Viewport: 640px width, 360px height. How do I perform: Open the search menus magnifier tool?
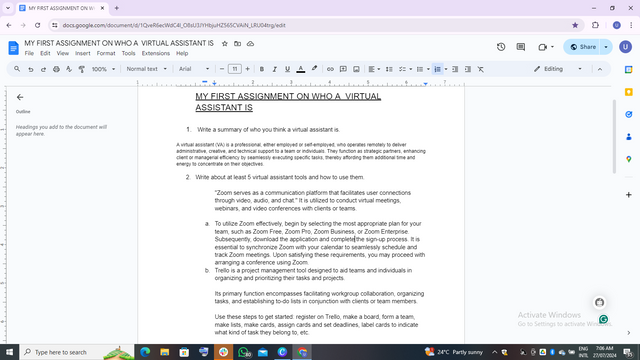[17, 69]
